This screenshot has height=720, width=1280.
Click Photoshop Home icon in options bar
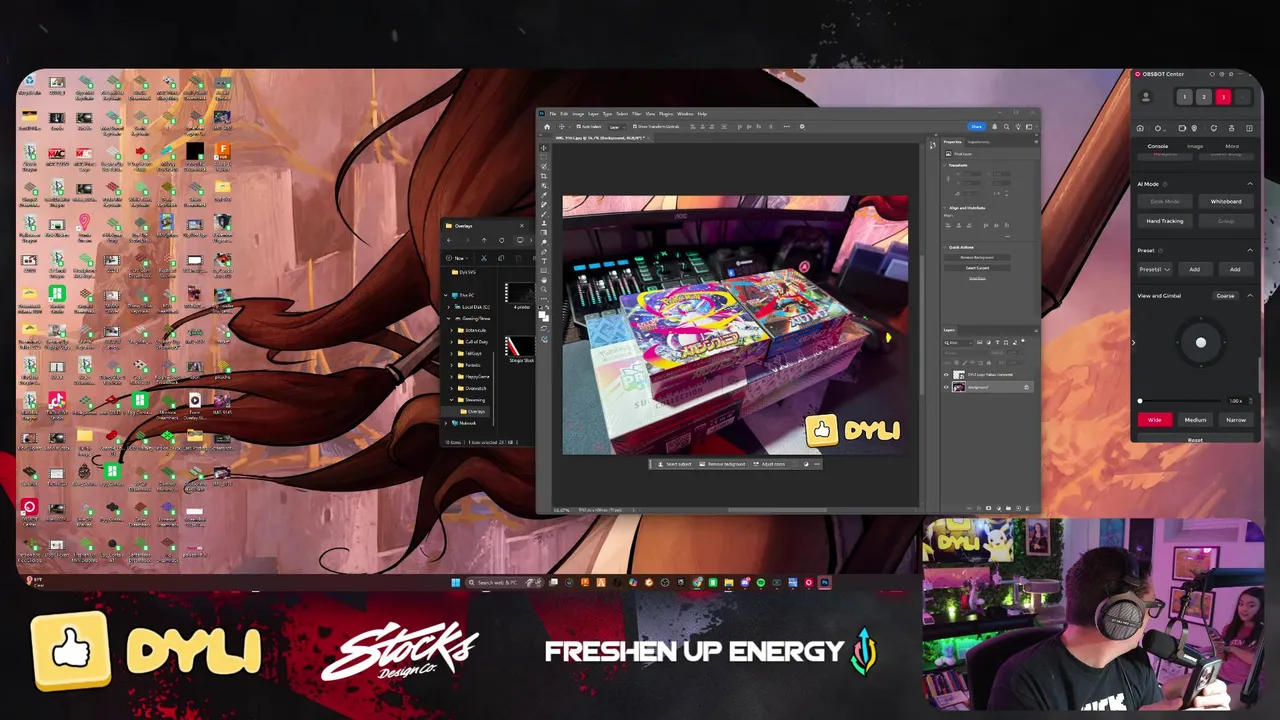tap(547, 127)
